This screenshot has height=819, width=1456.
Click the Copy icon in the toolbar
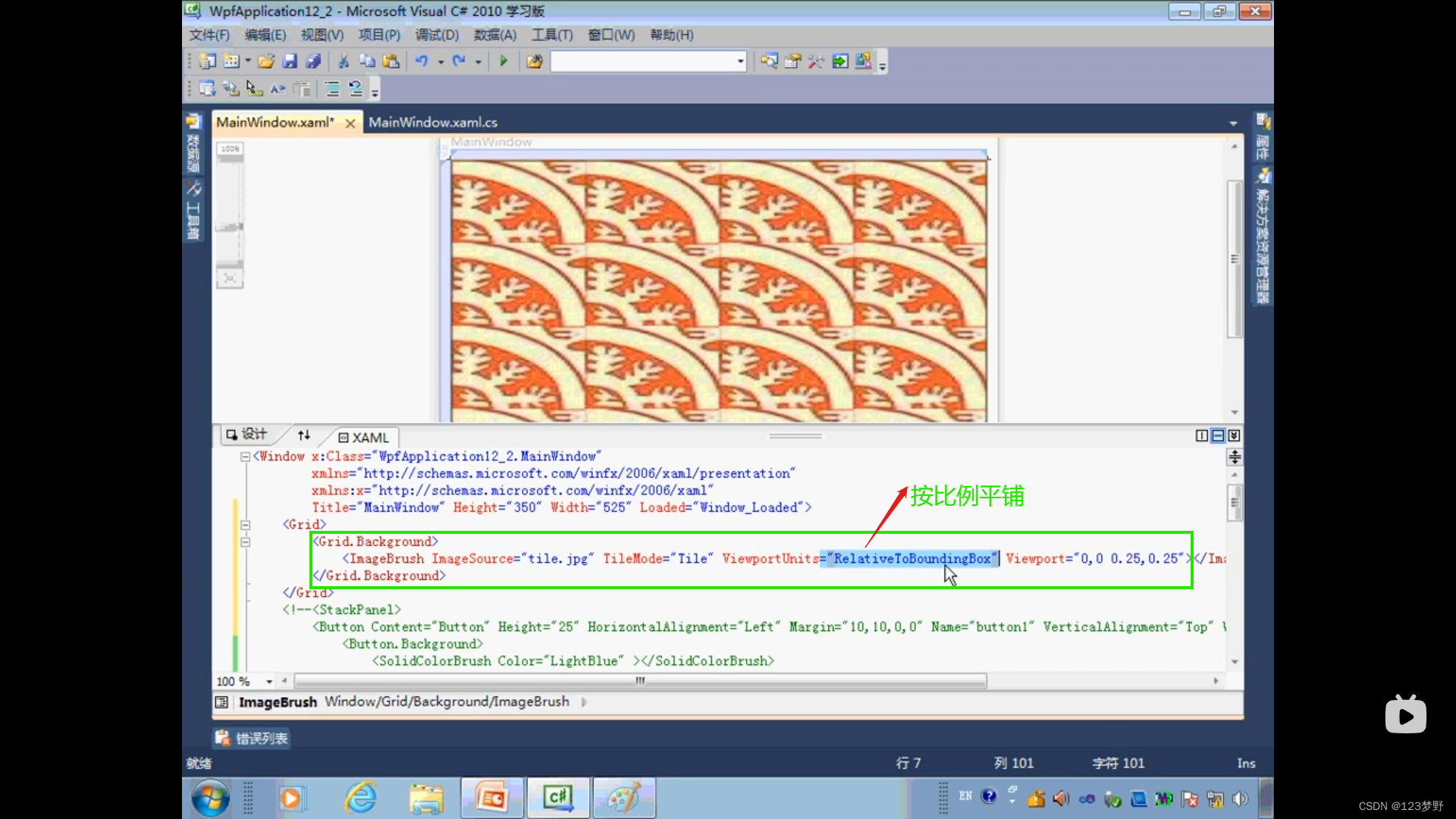tap(367, 61)
